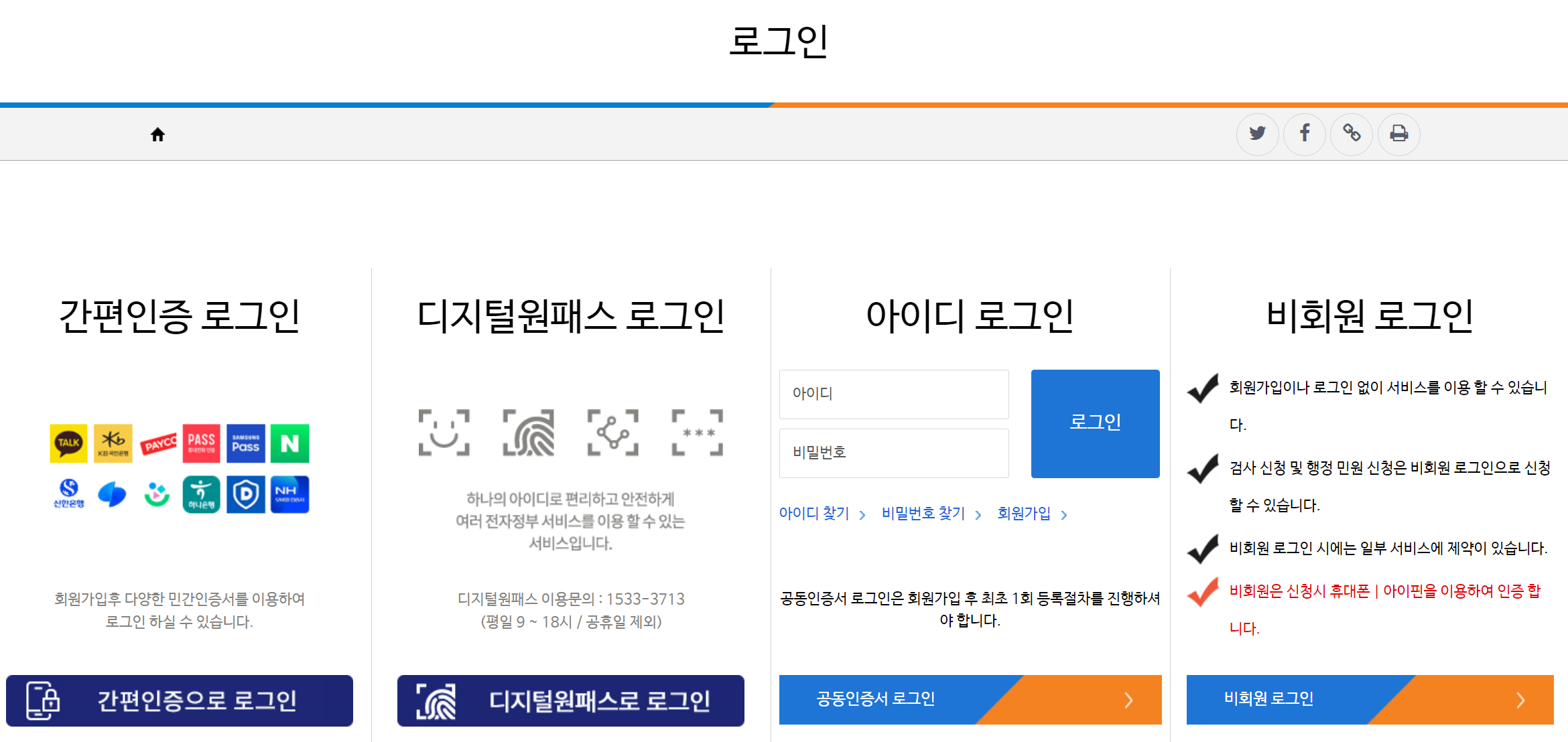Share page via Facebook icon
Viewport: 1568px width, 742px height.
click(x=1304, y=134)
